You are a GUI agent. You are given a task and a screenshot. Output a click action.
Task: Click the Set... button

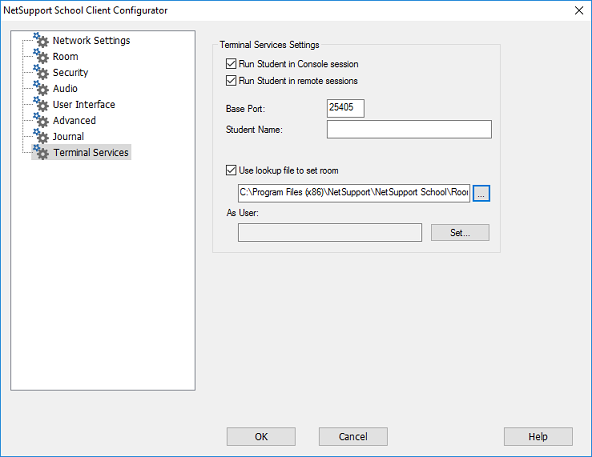click(460, 233)
